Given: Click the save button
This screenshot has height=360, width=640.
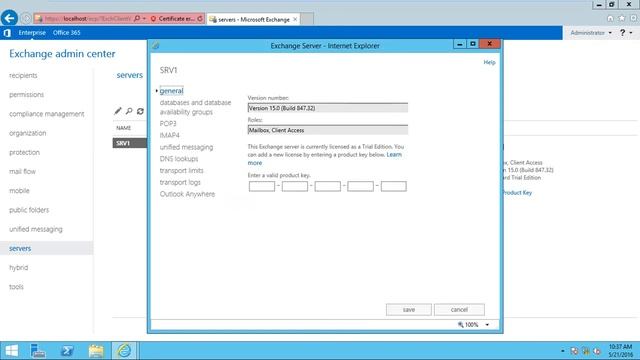Looking at the screenshot, I should tap(409, 310).
